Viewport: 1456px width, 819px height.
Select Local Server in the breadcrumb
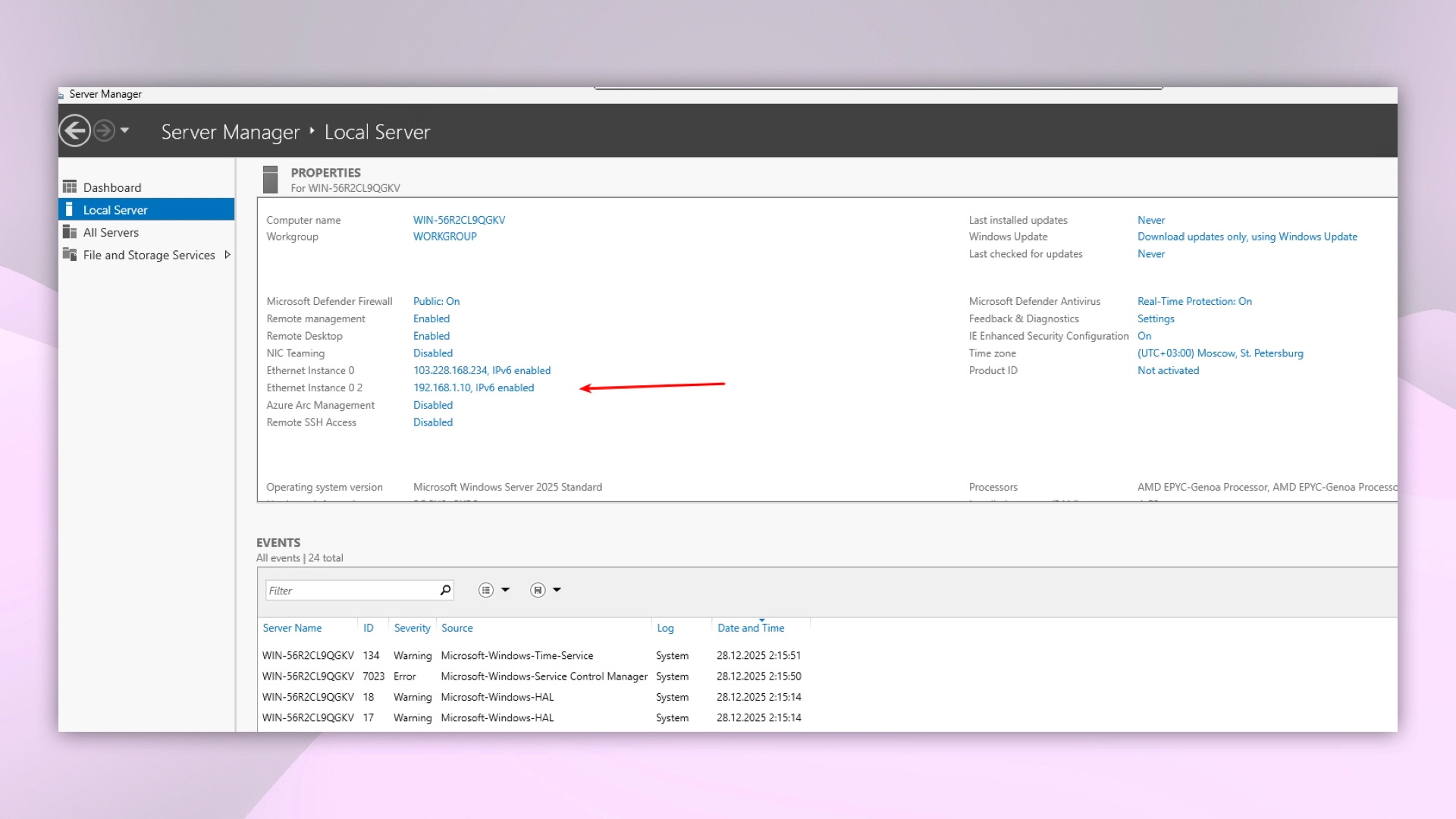click(x=377, y=131)
